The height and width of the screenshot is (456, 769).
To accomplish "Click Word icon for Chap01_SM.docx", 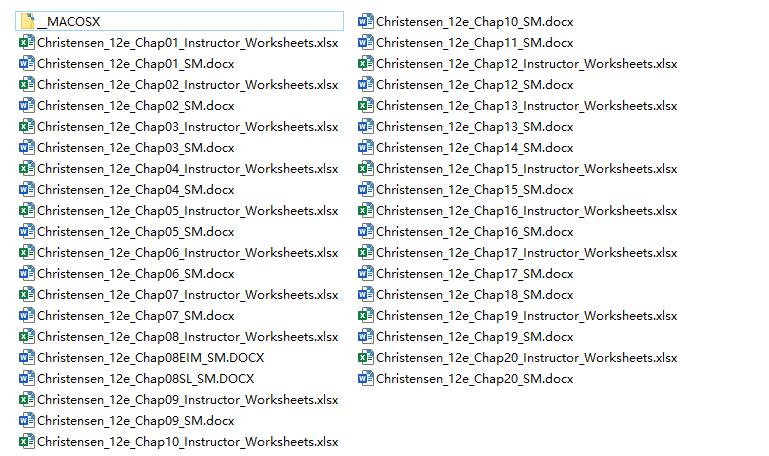I will [26, 63].
